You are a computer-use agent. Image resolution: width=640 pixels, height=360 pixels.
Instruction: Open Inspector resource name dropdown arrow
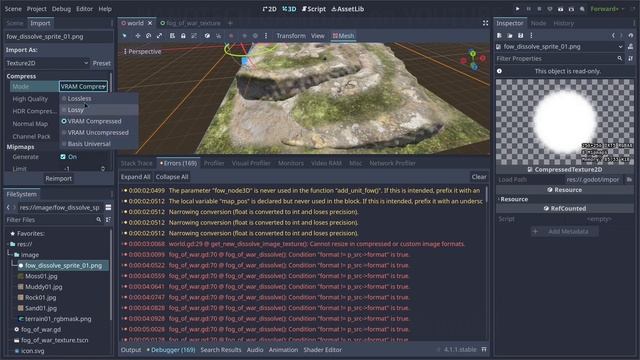(x=620, y=47)
